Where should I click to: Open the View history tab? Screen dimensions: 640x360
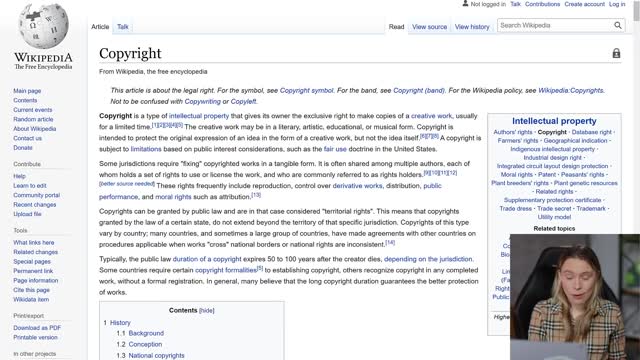pos(472,27)
